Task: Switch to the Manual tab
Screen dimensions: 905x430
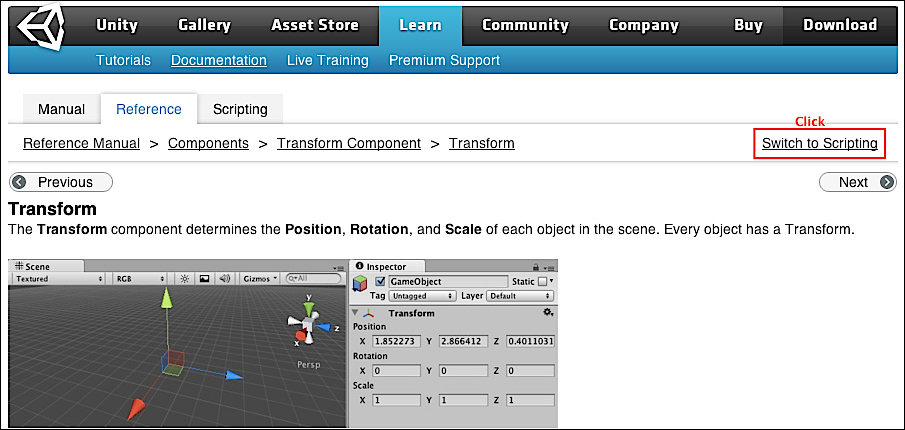Action: (61, 109)
